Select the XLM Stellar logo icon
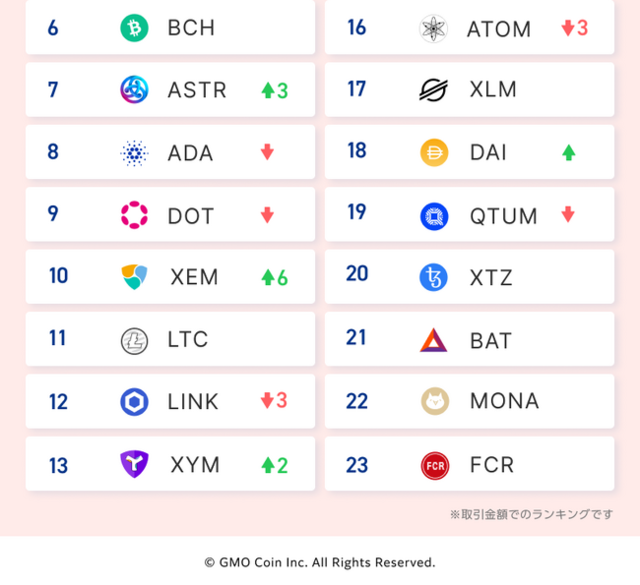The height and width of the screenshot is (585, 640). 433,90
